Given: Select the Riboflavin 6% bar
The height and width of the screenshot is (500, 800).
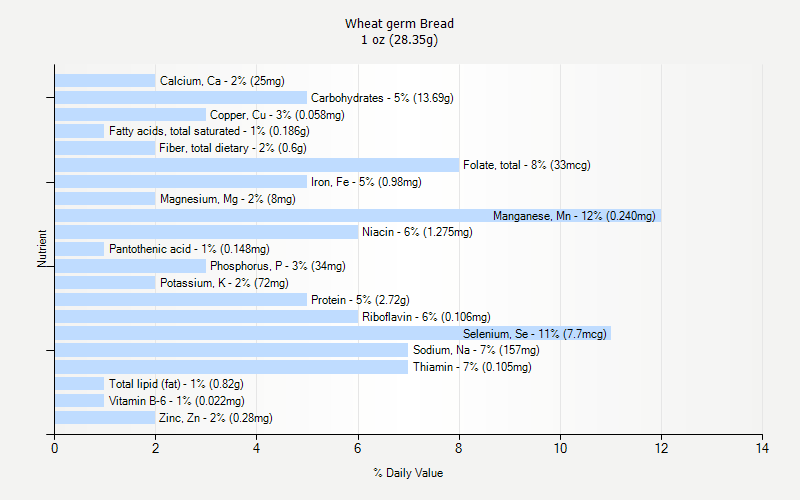Looking at the screenshot, I should [x=206, y=316].
